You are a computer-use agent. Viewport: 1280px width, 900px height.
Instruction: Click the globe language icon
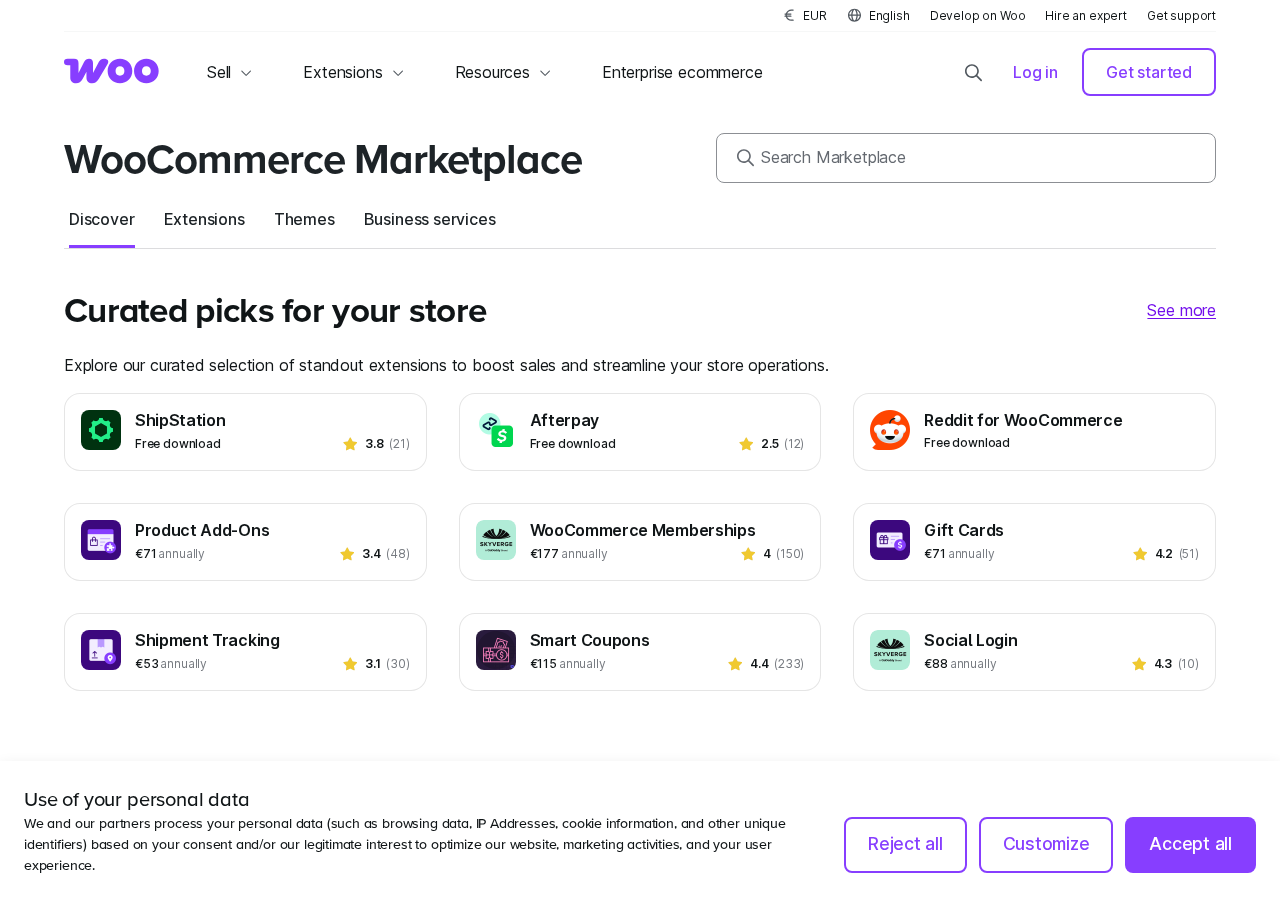[854, 15]
